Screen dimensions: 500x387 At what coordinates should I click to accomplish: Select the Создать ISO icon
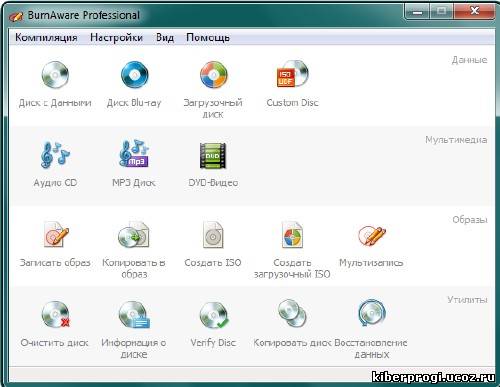[x=213, y=235]
